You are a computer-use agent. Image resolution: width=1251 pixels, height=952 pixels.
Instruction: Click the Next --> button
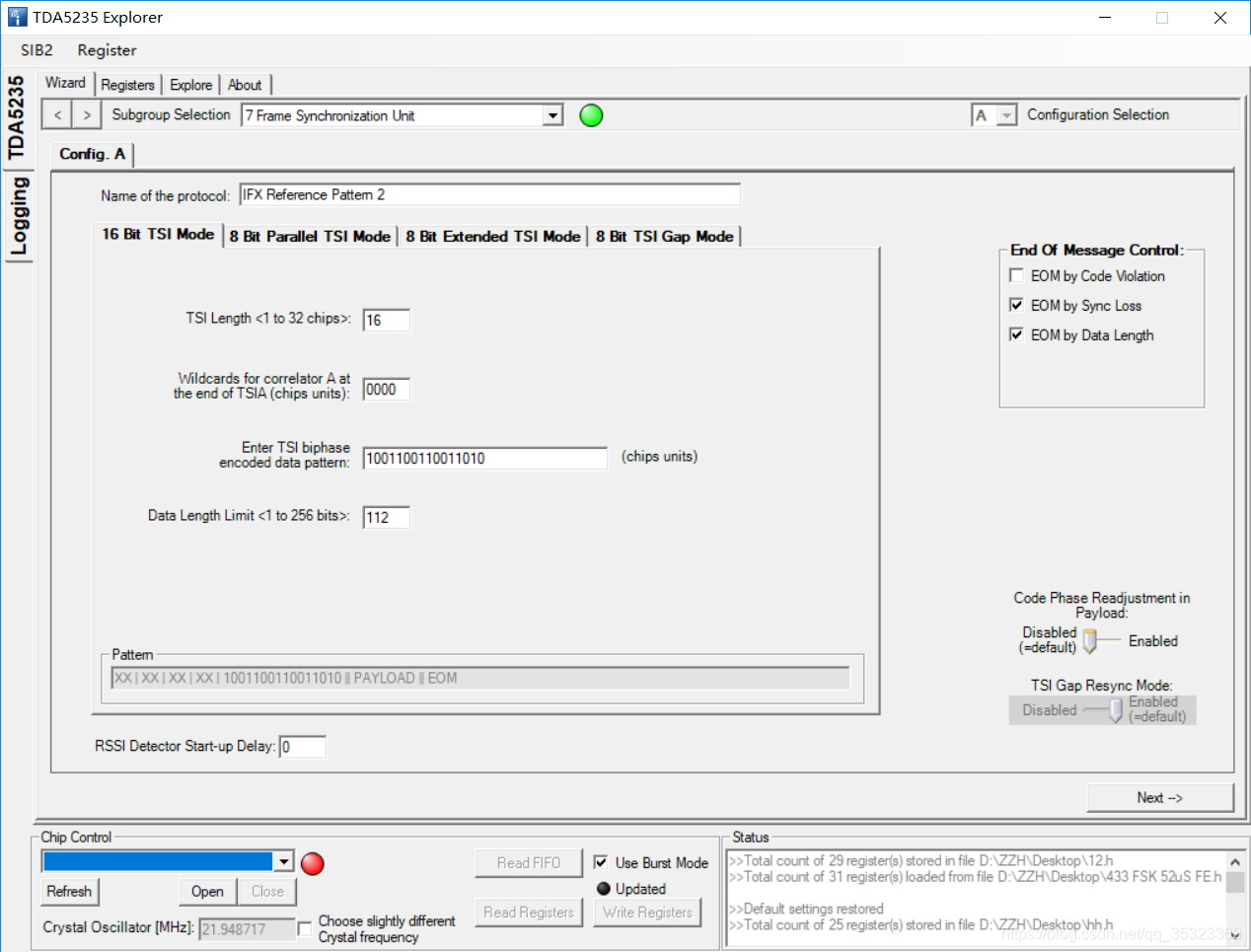[1159, 797]
